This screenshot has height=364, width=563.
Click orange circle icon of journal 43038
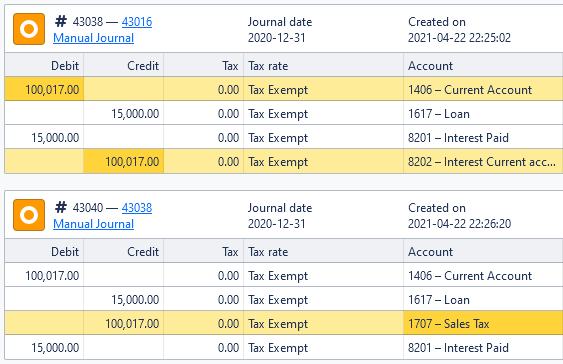point(29,29)
